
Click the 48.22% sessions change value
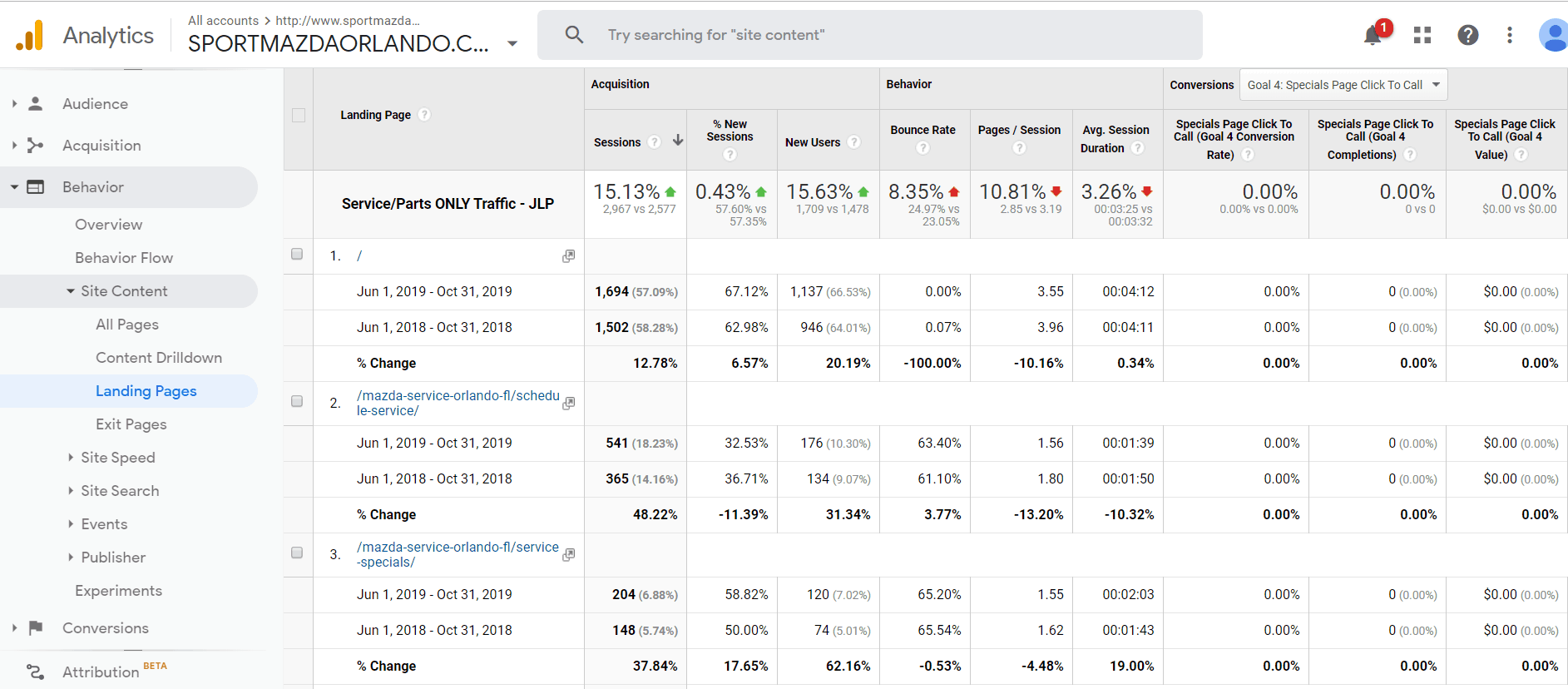(x=655, y=515)
